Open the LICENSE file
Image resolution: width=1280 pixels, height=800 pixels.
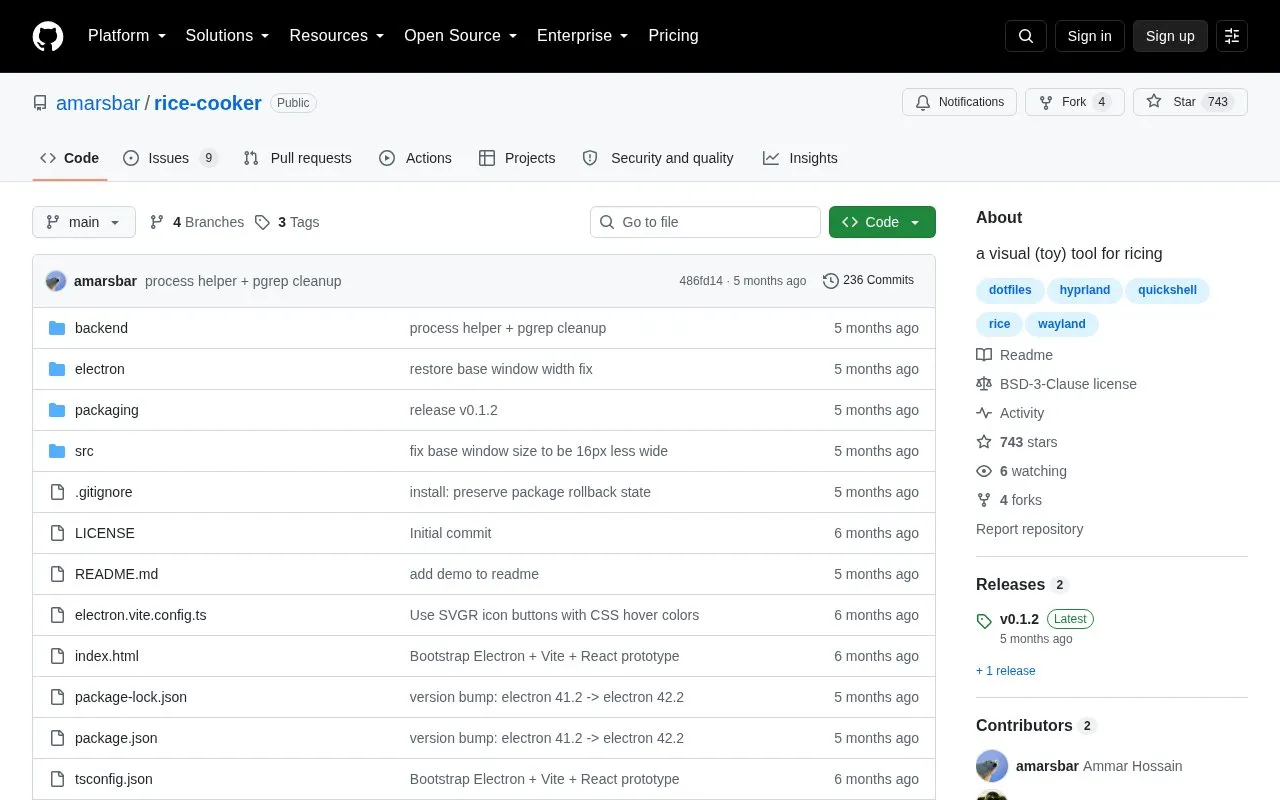pos(105,533)
